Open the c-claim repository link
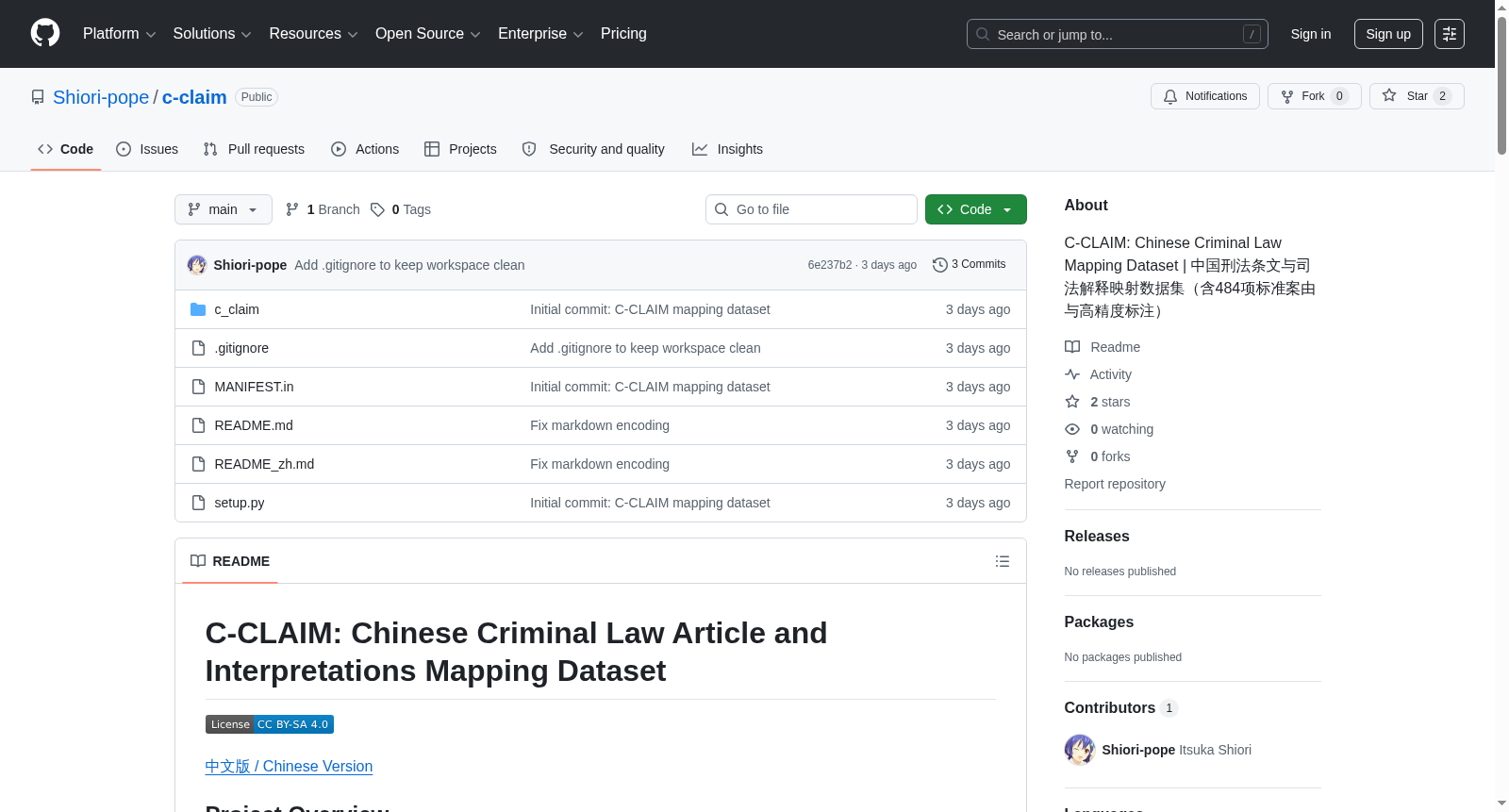Viewport: 1509px width, 812px height. (x=194, y=97)
